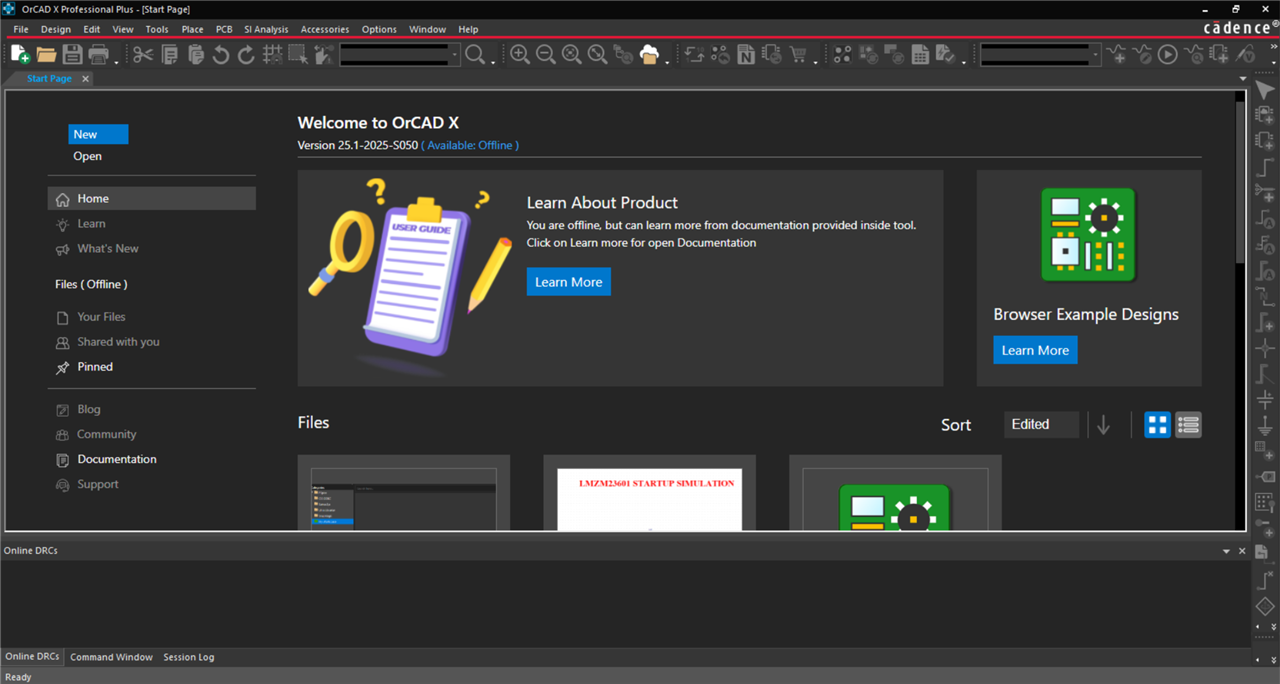Open the cloud folder dropdown arrow
The image size is (1280, 684).
tap(666, 62)
